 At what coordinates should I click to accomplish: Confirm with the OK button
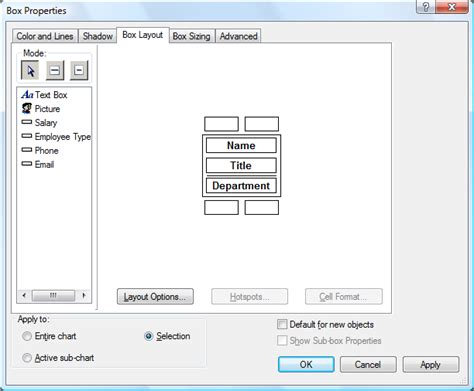pos(306,364)
